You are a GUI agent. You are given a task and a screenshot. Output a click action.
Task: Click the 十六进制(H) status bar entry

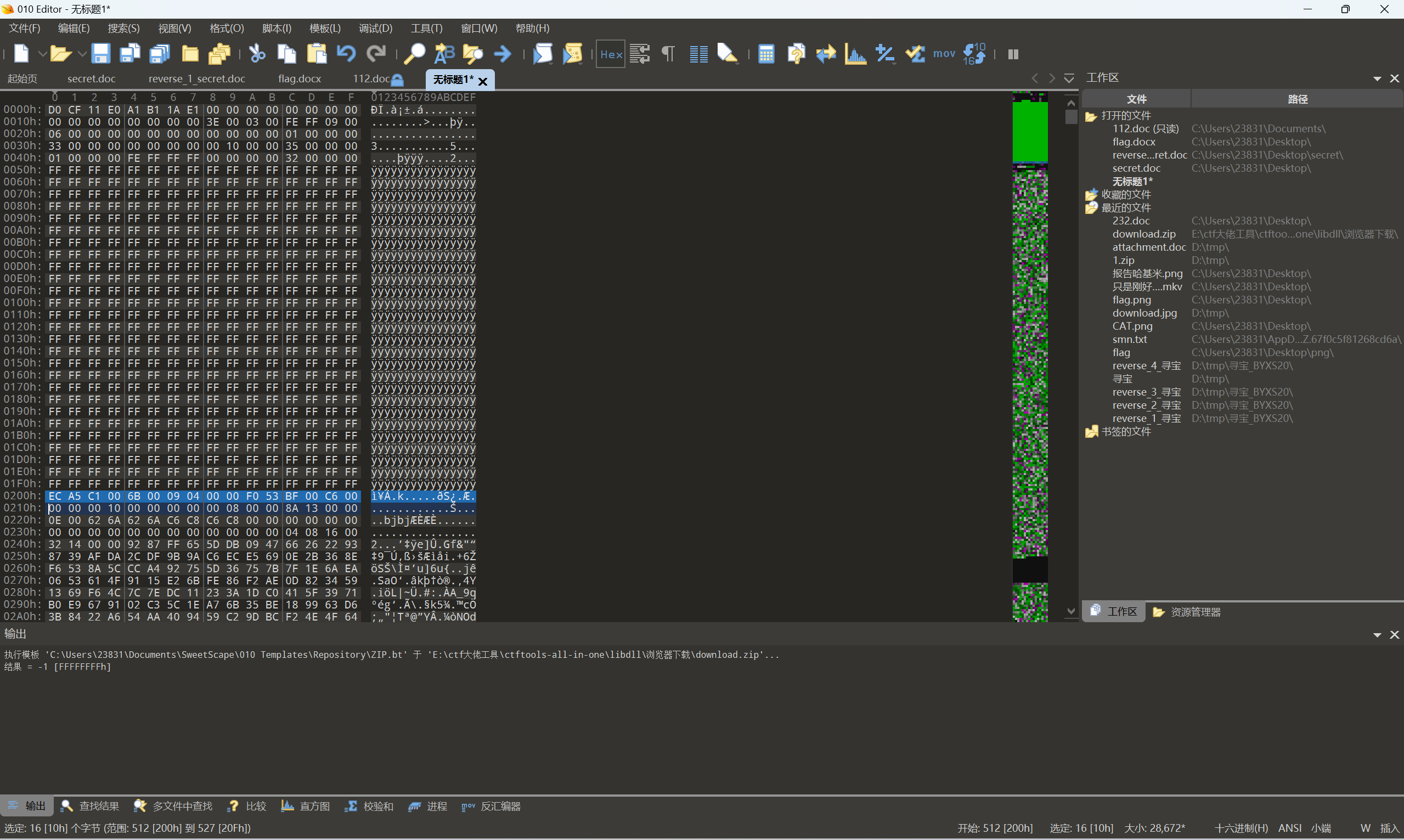click(1241, 828)
